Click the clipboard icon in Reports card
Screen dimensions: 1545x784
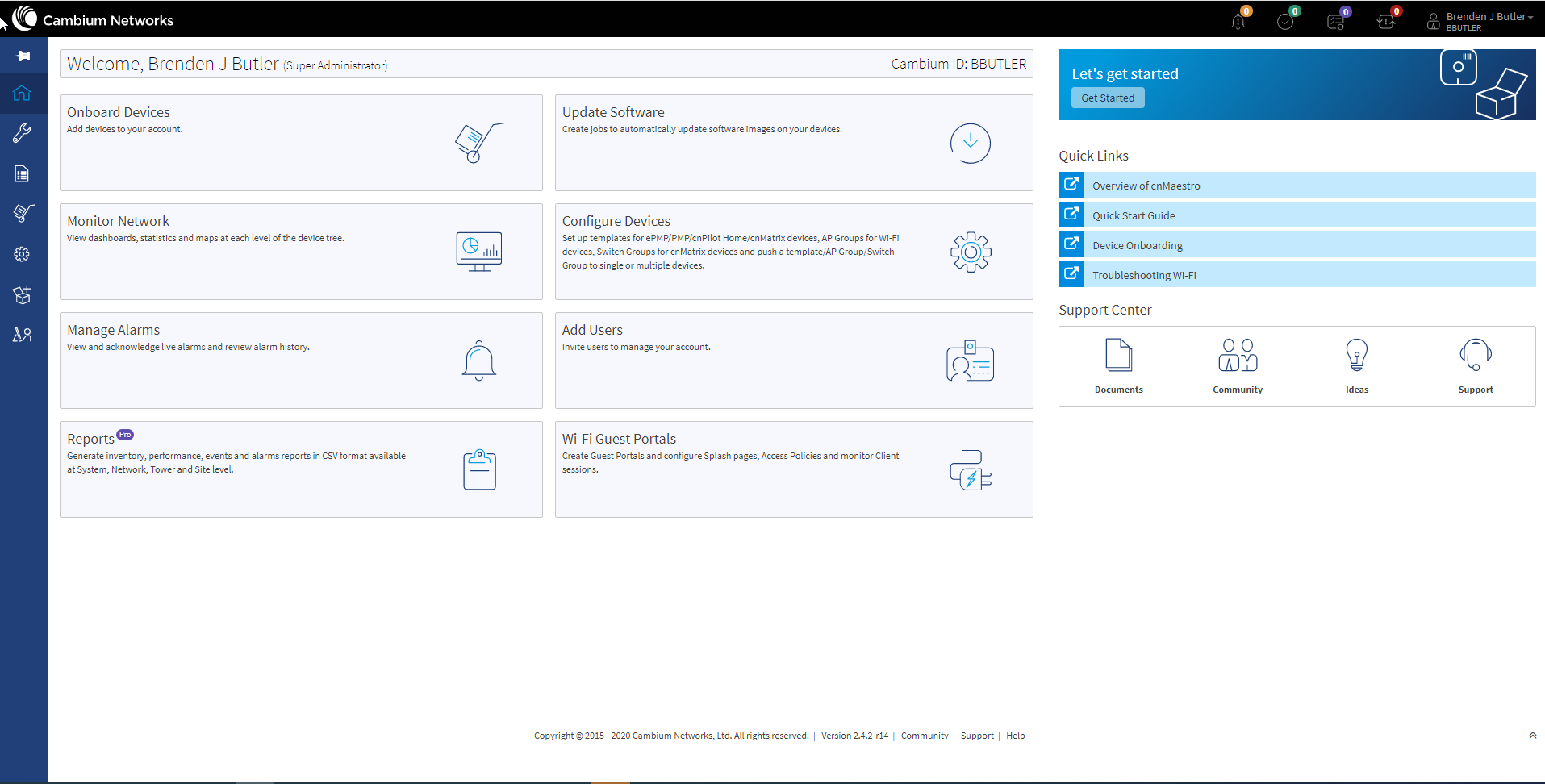(479, 469)
